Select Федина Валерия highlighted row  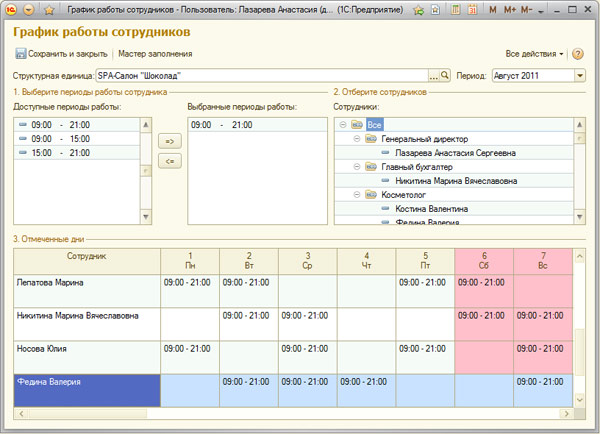(87, 390)
